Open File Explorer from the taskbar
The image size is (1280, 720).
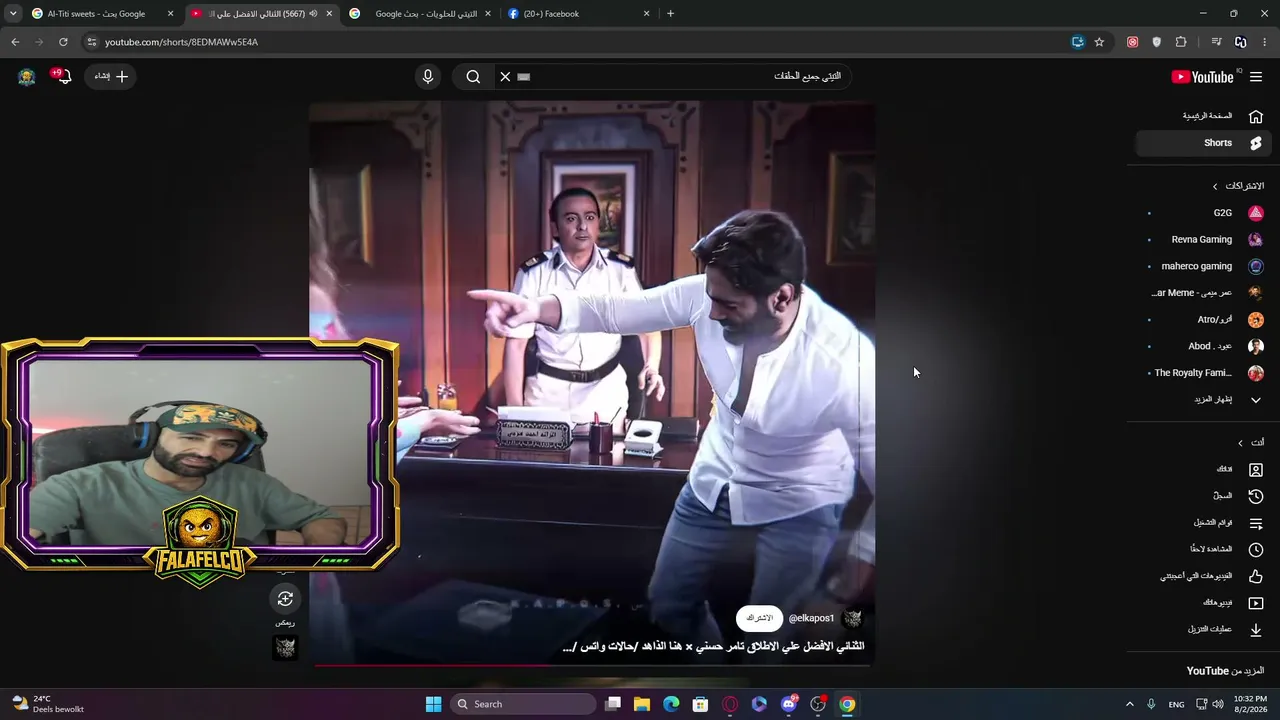pos(642,704)
